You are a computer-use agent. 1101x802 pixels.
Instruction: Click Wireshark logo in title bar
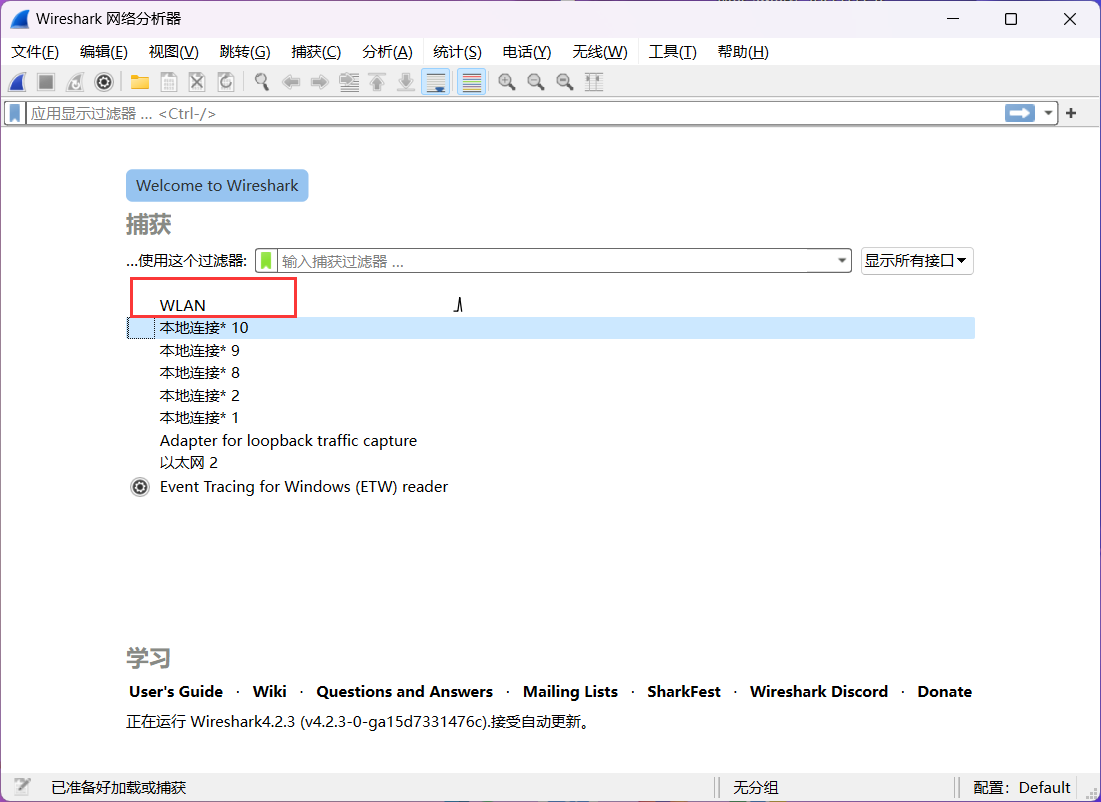click(x=20, y=19)
